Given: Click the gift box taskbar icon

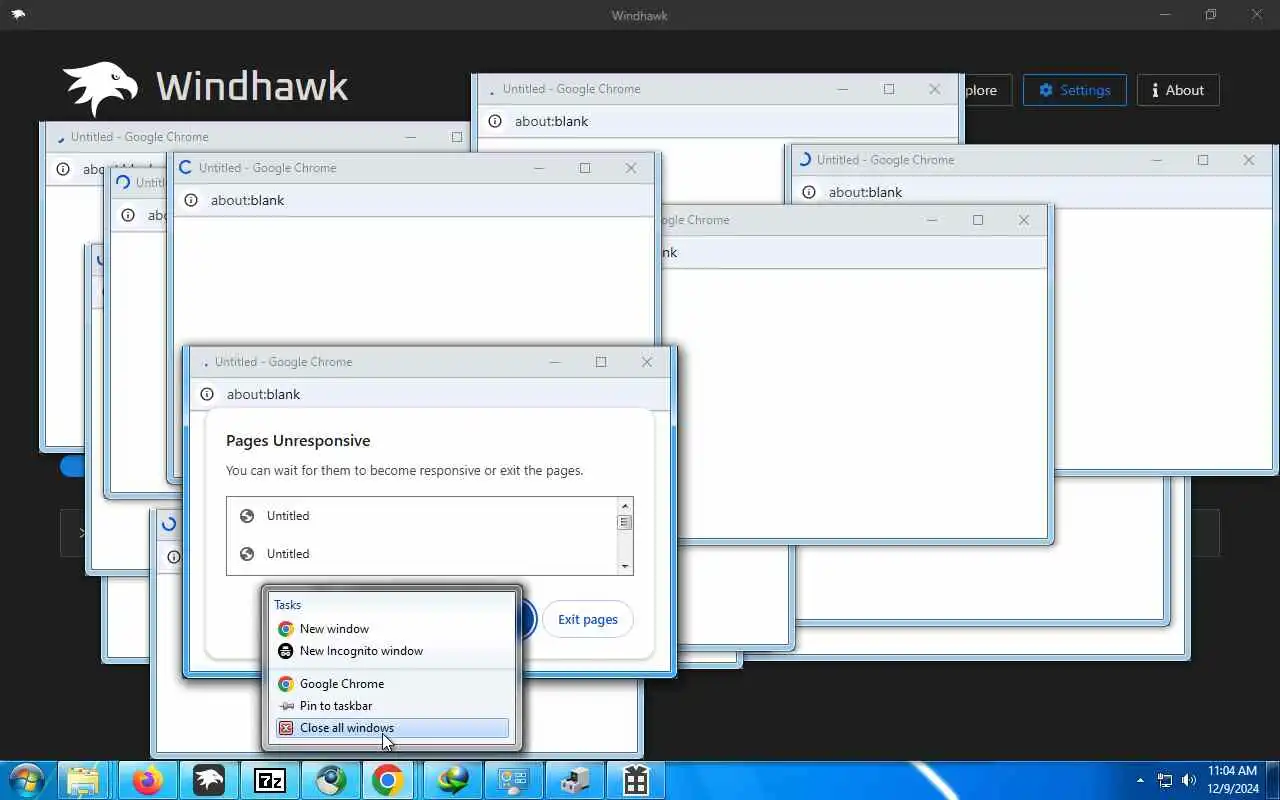Looking at the screenshot, I should (x=636, y=780).
